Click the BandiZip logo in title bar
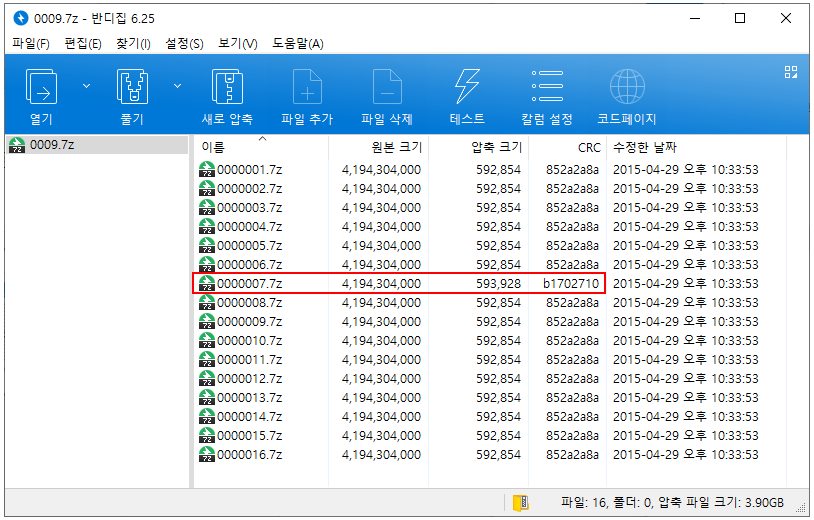 21,19
